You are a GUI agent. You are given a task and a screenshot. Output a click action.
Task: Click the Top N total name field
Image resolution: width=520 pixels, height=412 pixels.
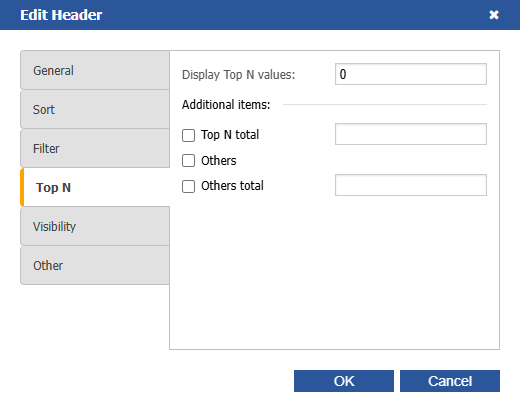411,134
